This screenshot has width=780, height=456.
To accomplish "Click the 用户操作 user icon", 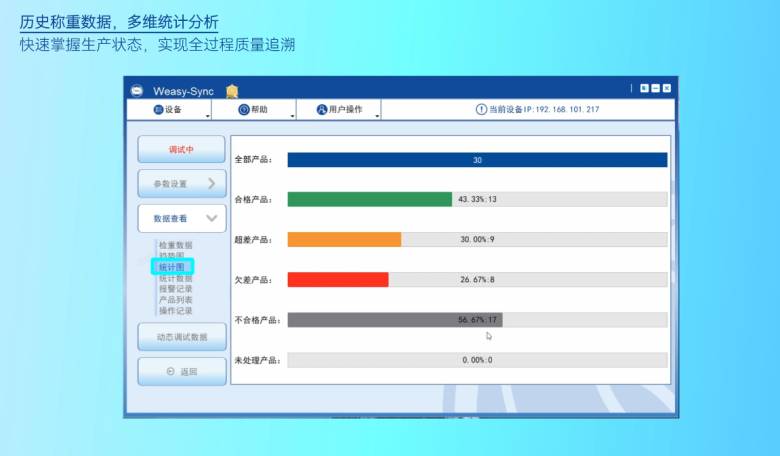I will pos(321,110).
